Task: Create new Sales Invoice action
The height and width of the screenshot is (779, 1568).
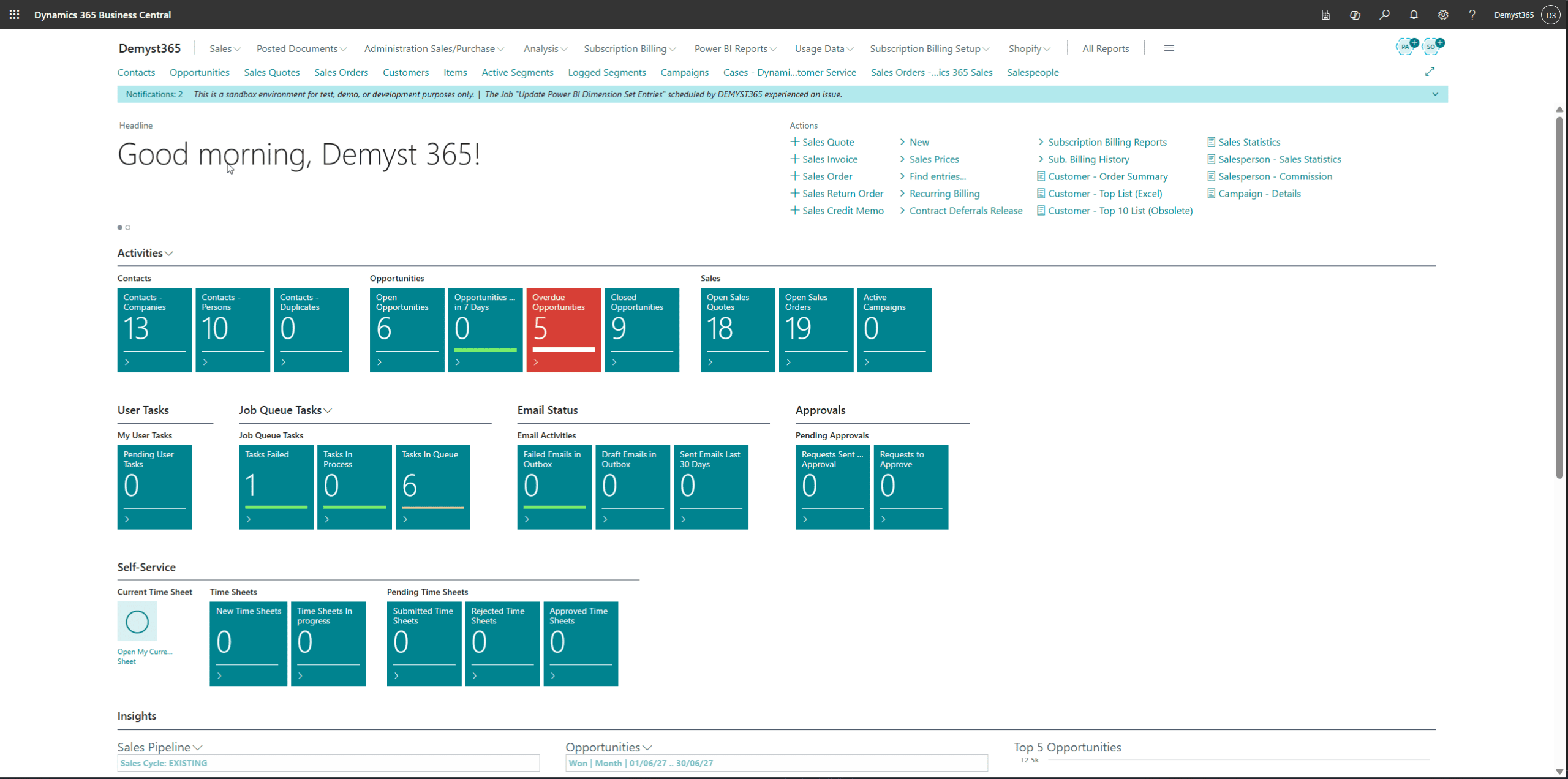Action: coord(829,159)
